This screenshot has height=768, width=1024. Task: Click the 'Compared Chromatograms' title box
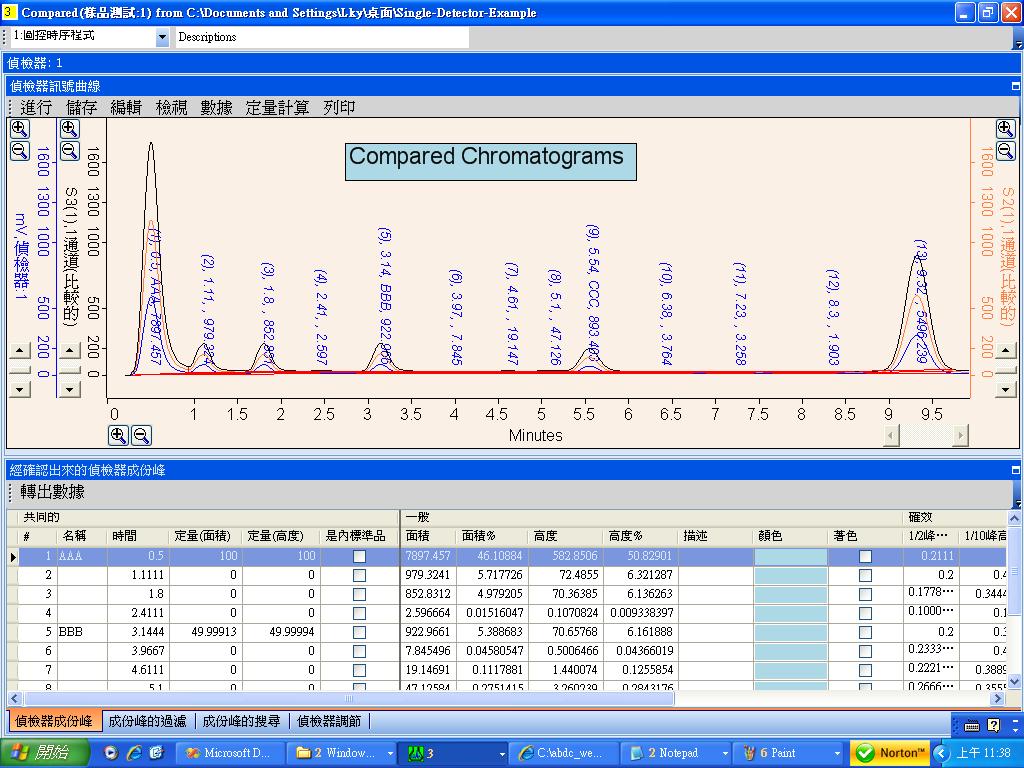point(490,161)
